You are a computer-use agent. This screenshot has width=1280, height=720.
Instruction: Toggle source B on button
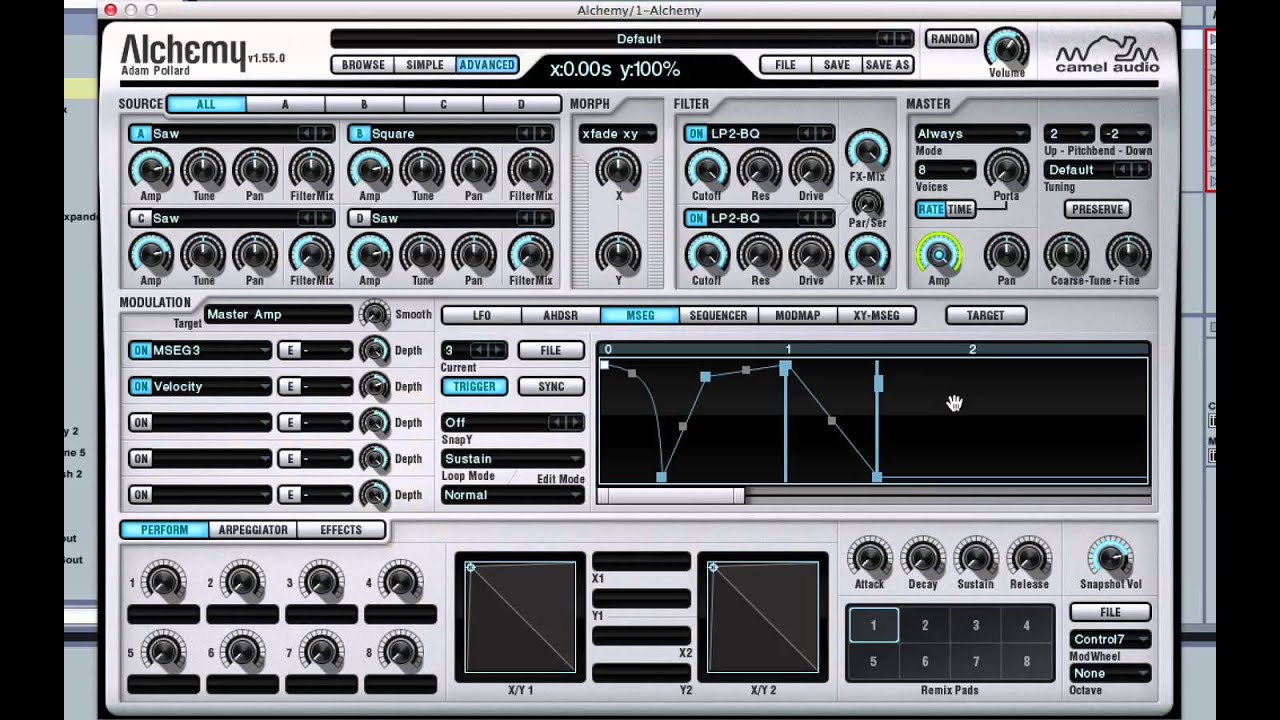click(359, 134)
